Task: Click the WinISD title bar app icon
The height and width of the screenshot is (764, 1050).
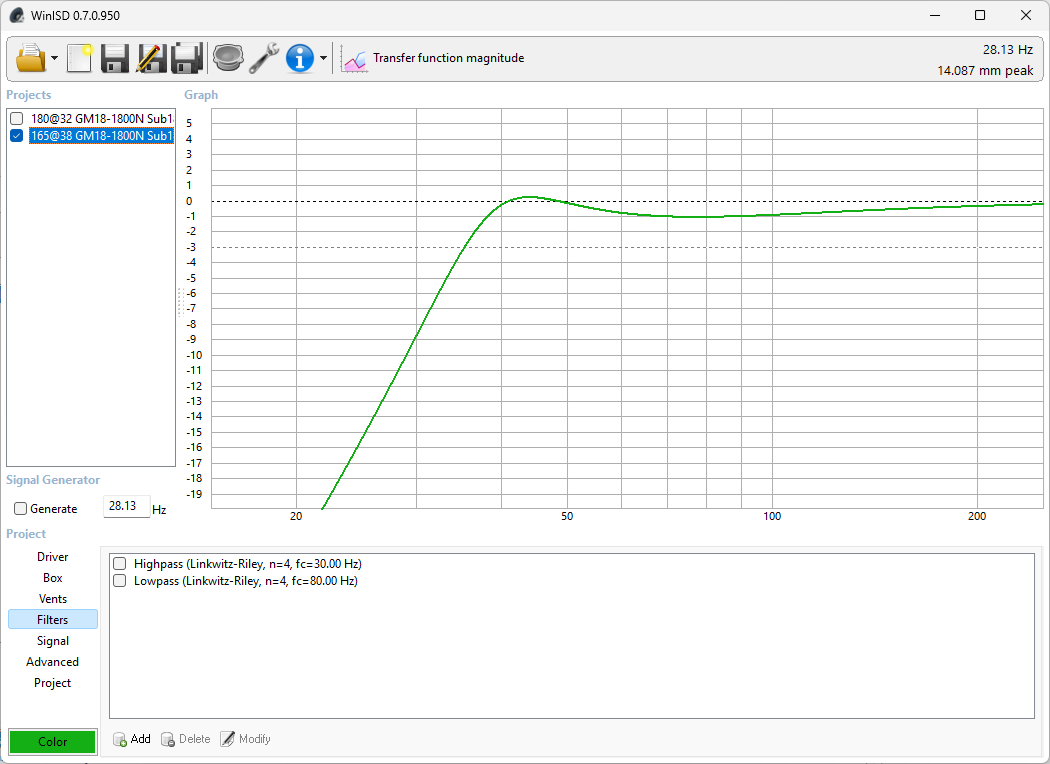Action: [17, 15]
